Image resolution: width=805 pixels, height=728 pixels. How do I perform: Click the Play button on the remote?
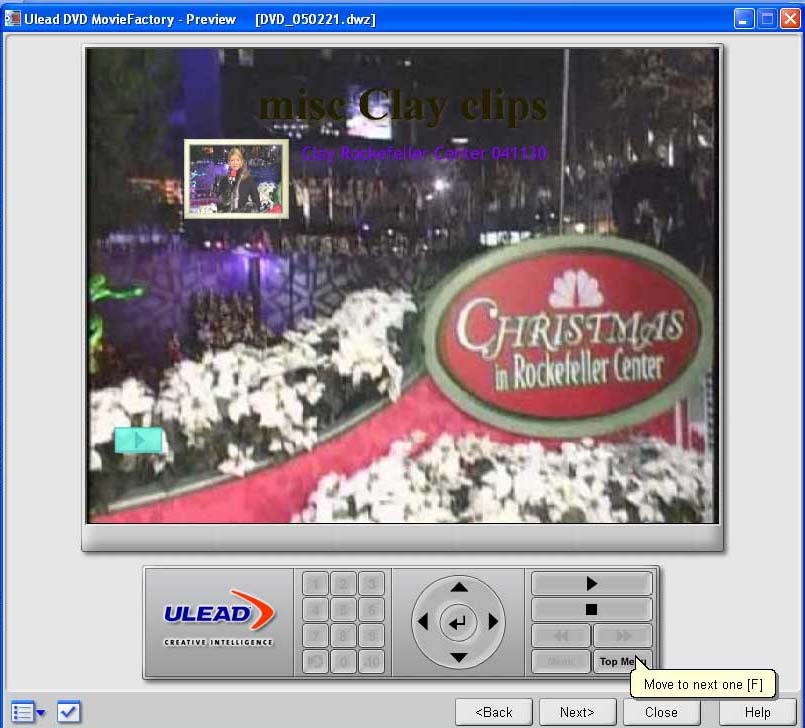point(591,583)
